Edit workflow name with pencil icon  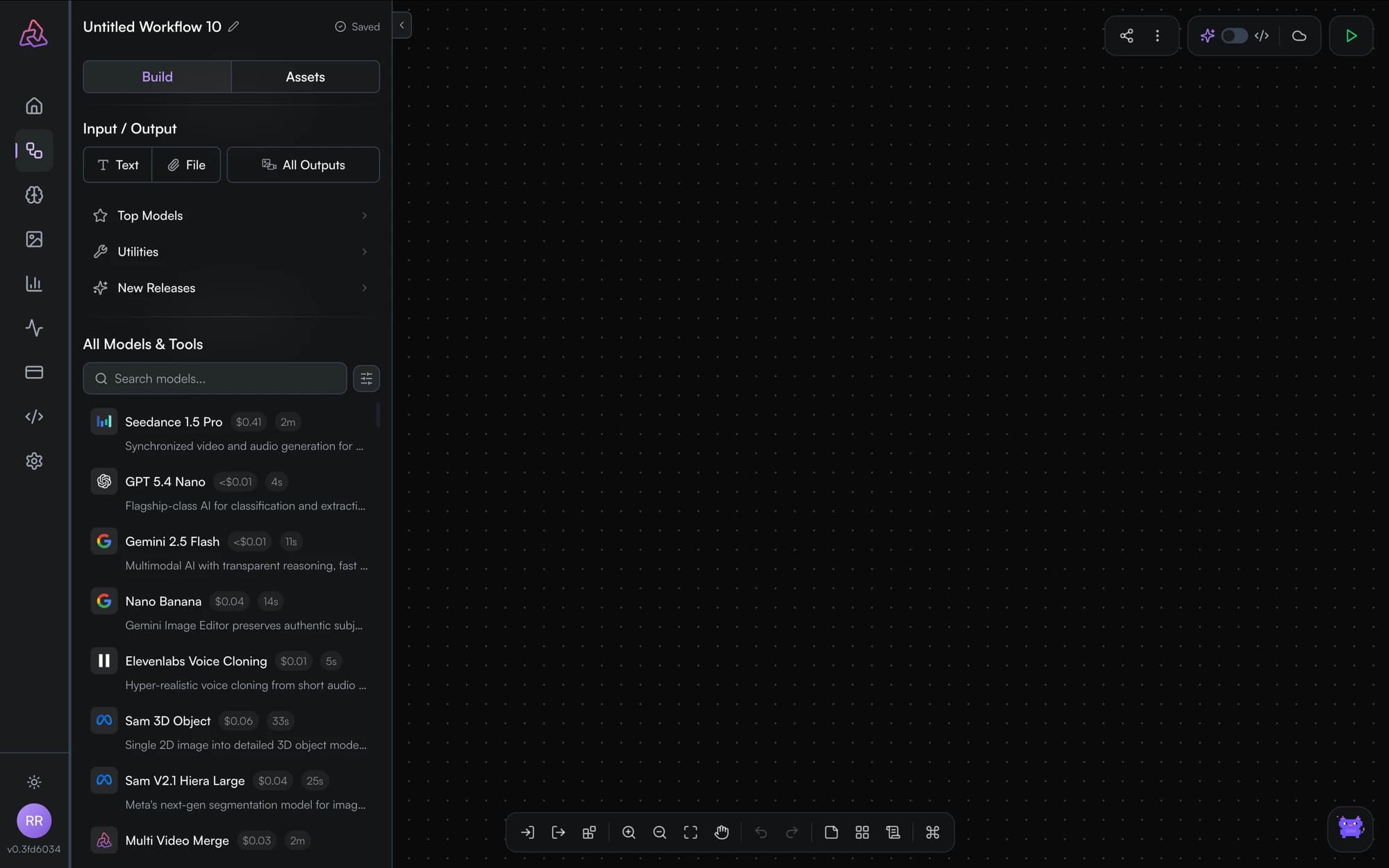coord(234,26)
